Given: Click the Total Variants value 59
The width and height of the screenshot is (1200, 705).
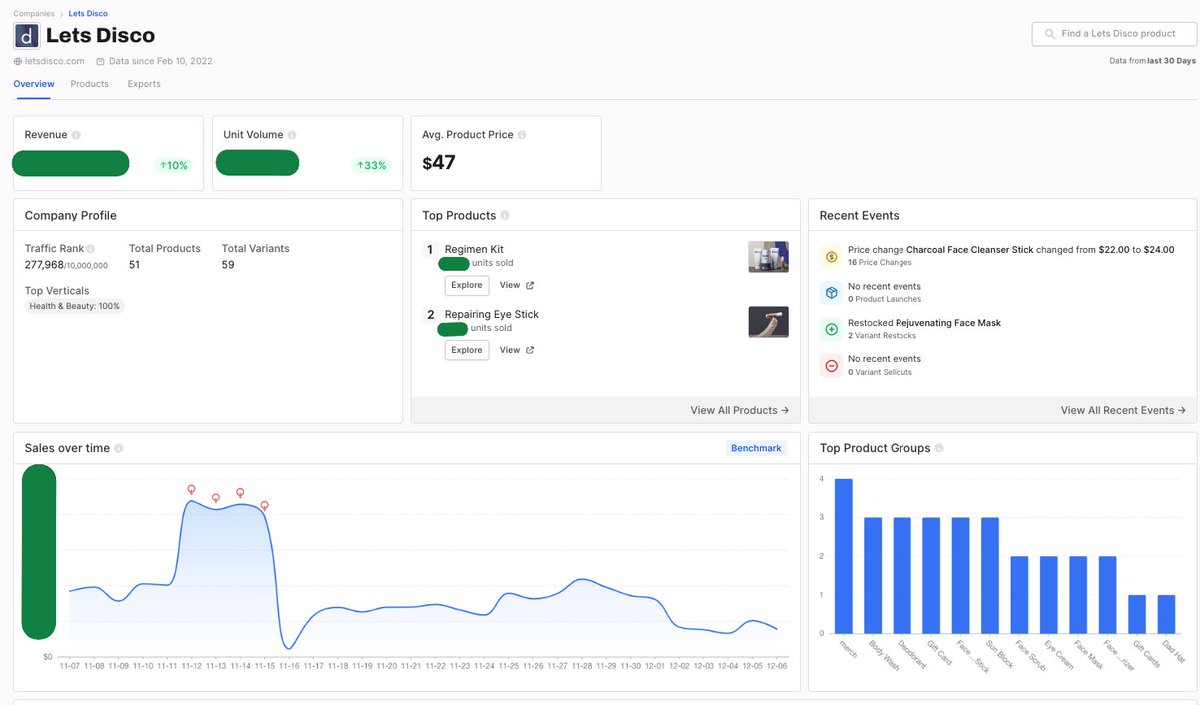Looking at the screenshot, I should 228,265.
